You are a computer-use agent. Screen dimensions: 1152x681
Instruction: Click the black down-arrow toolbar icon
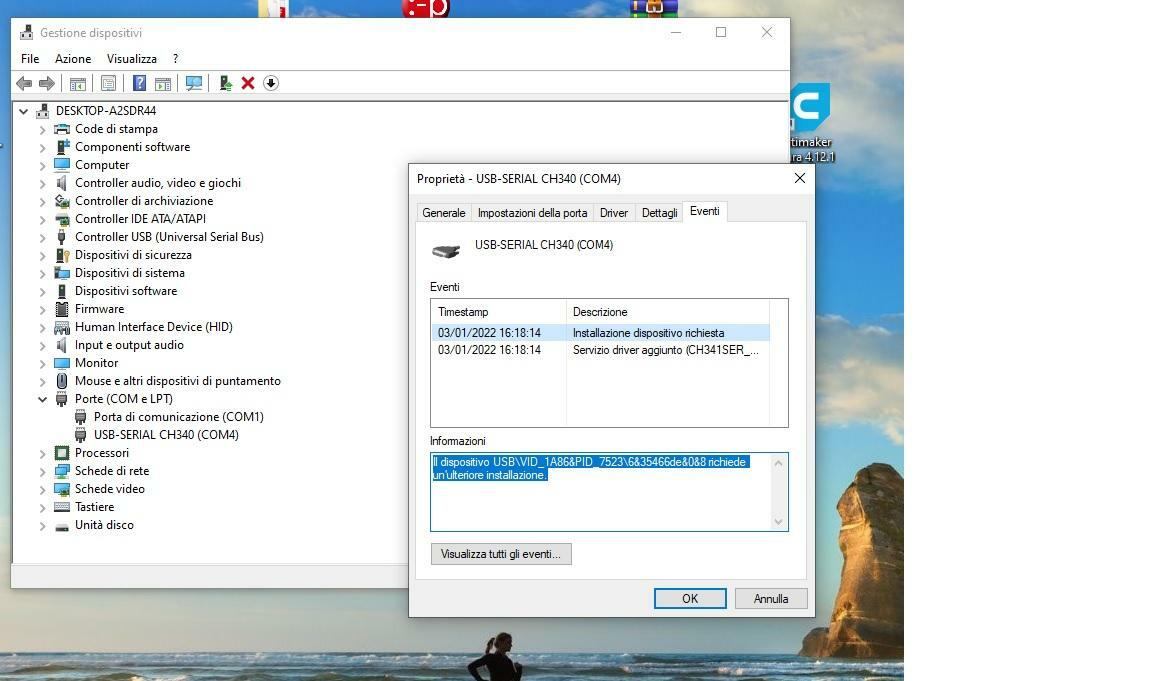click(x=271, y=83)
